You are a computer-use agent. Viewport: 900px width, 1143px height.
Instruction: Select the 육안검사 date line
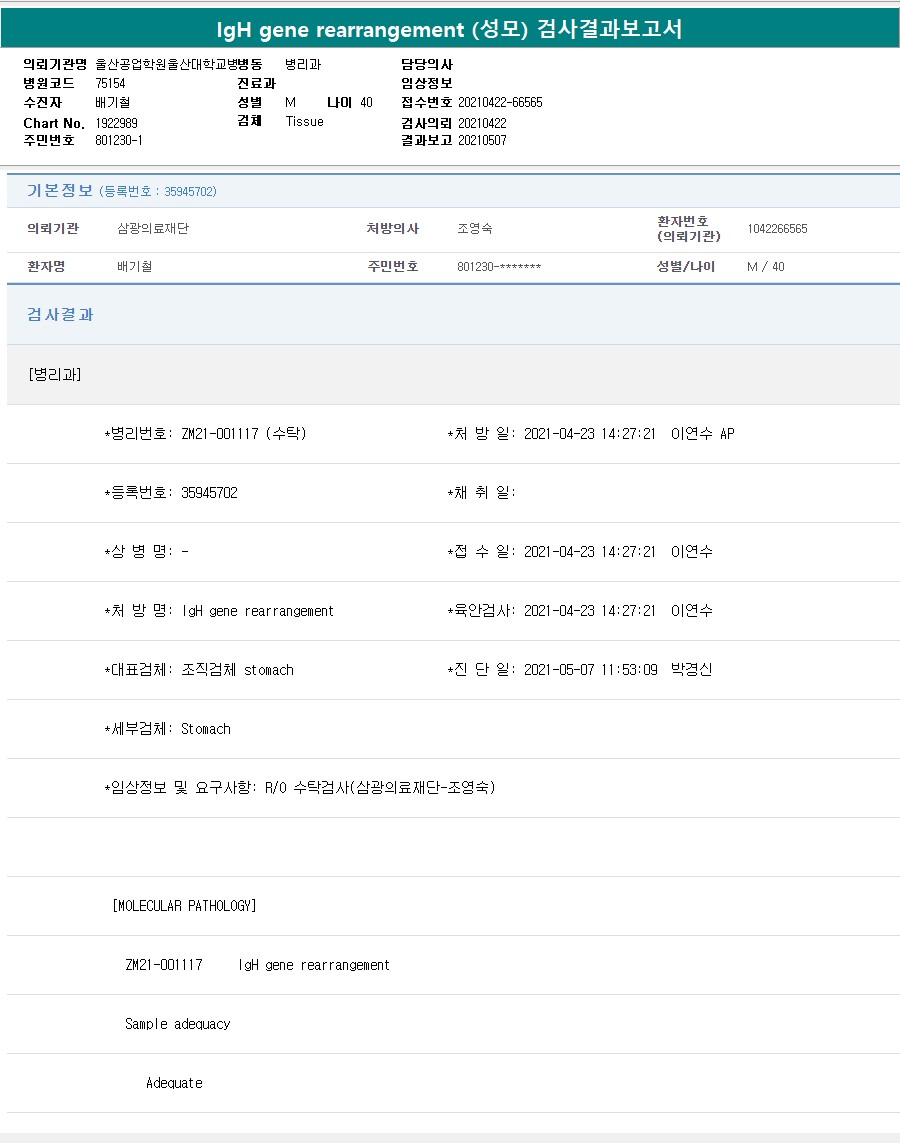point(580,611)
